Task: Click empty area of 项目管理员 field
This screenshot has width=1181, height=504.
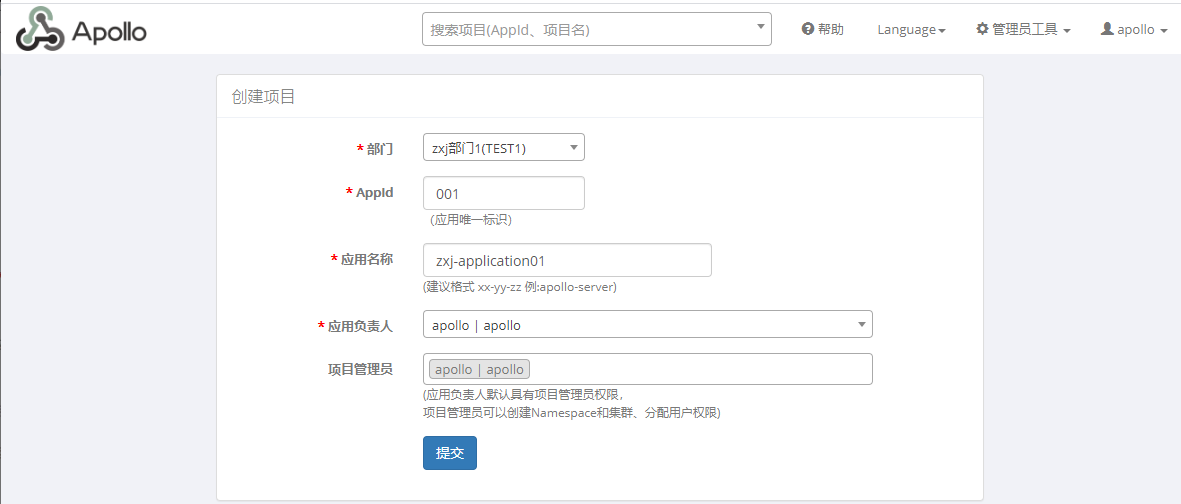Action: click(x=700, y=369)
